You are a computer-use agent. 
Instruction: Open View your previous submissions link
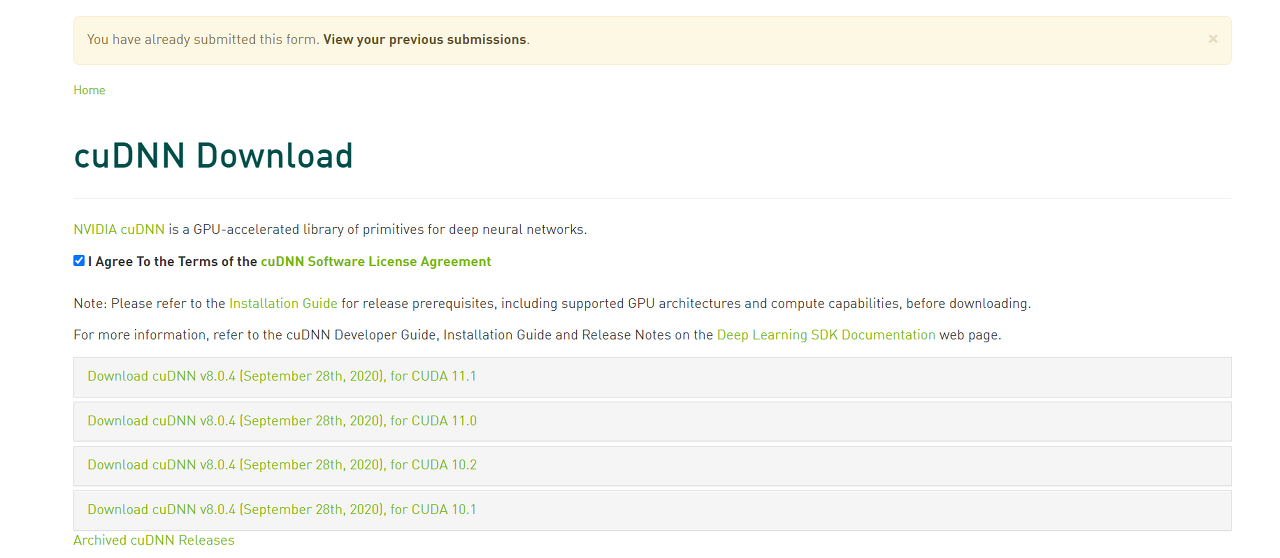[424, 40]
